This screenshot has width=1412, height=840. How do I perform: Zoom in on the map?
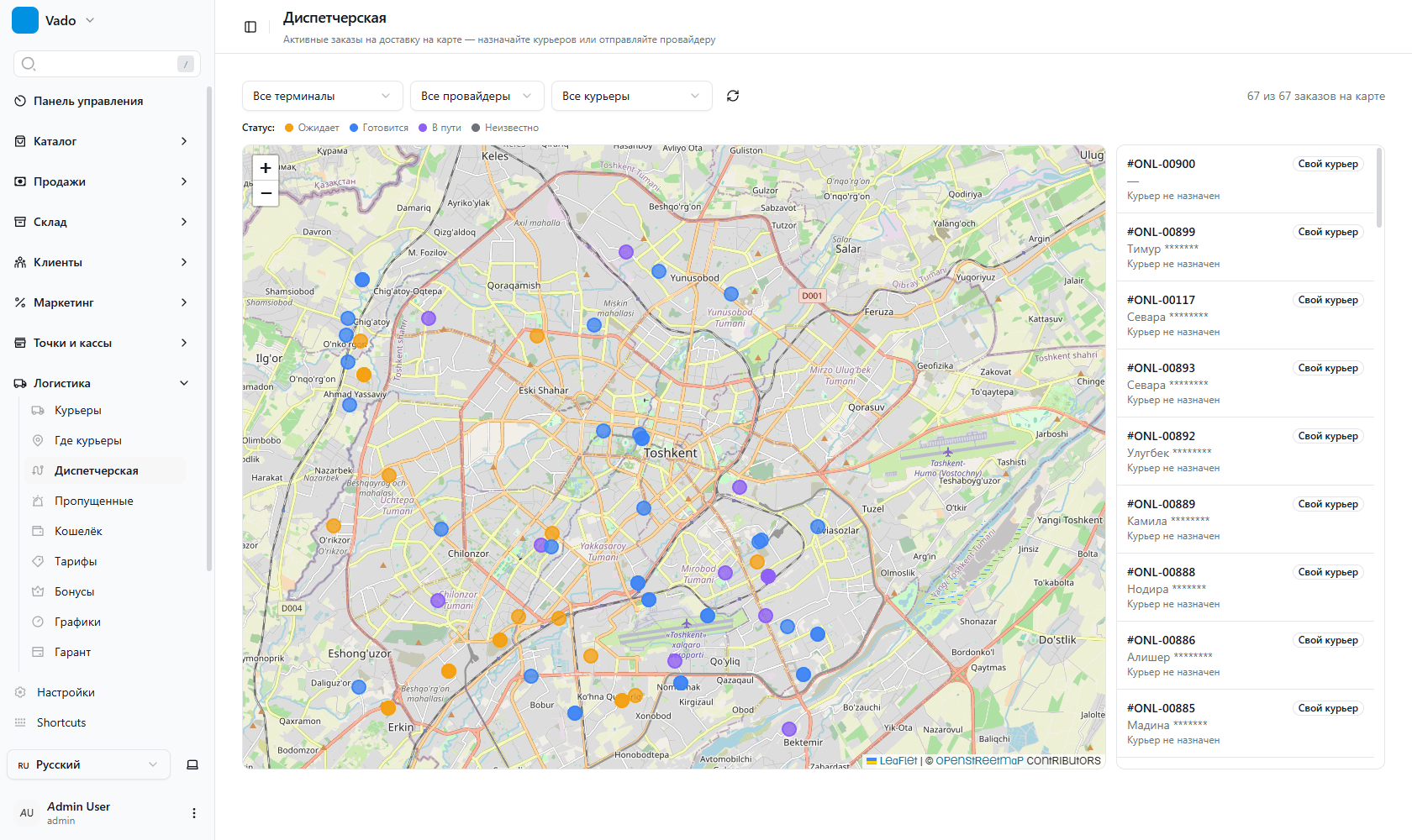[x=266, y=168]
